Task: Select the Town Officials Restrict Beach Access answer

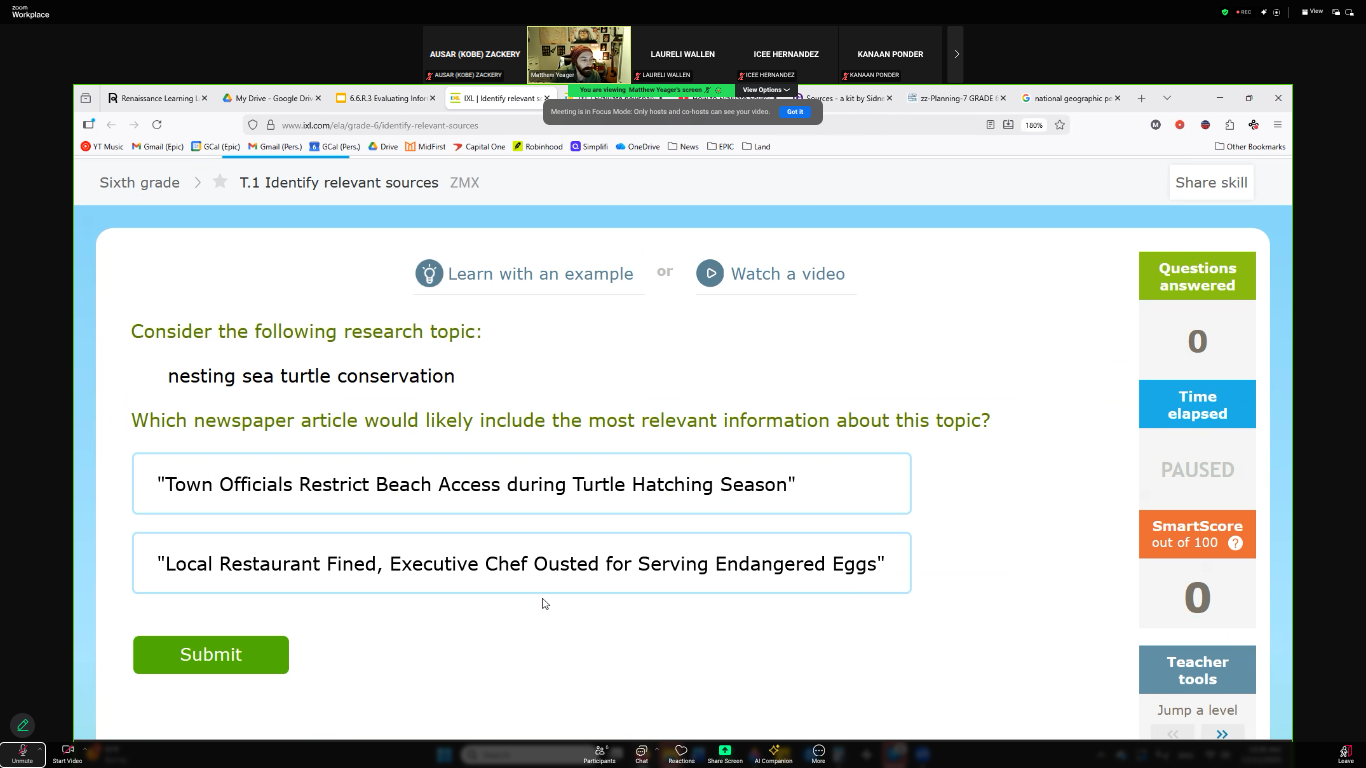Action: [x=522, y=483]
